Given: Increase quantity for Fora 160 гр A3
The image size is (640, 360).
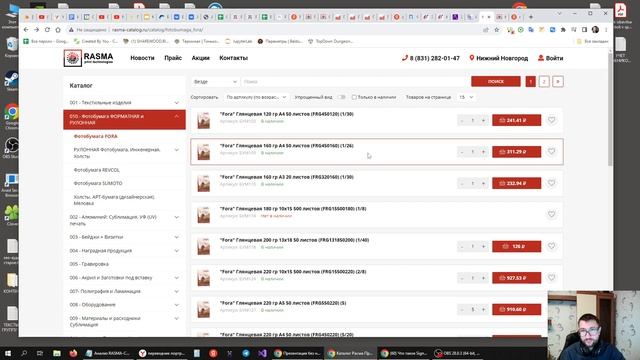Looking at the screenshot, I should [483, 183].
